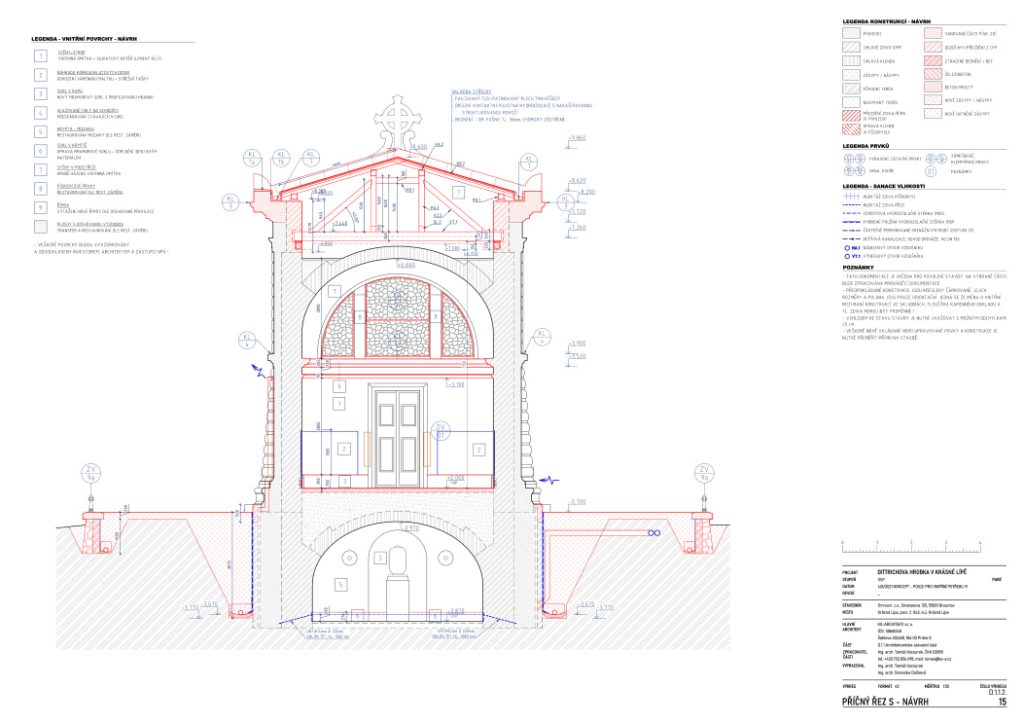Click the heading 'LEGENDA KONSTRUKCÍ - NÁVRH'
Viewport: 1024px width, 724px height.
click(x=886, y=22)
